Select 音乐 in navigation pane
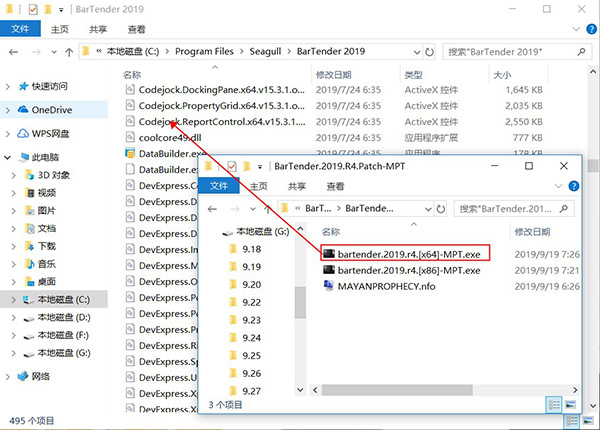This screenshot has width=600, height=430. click(x=46, y=264)
